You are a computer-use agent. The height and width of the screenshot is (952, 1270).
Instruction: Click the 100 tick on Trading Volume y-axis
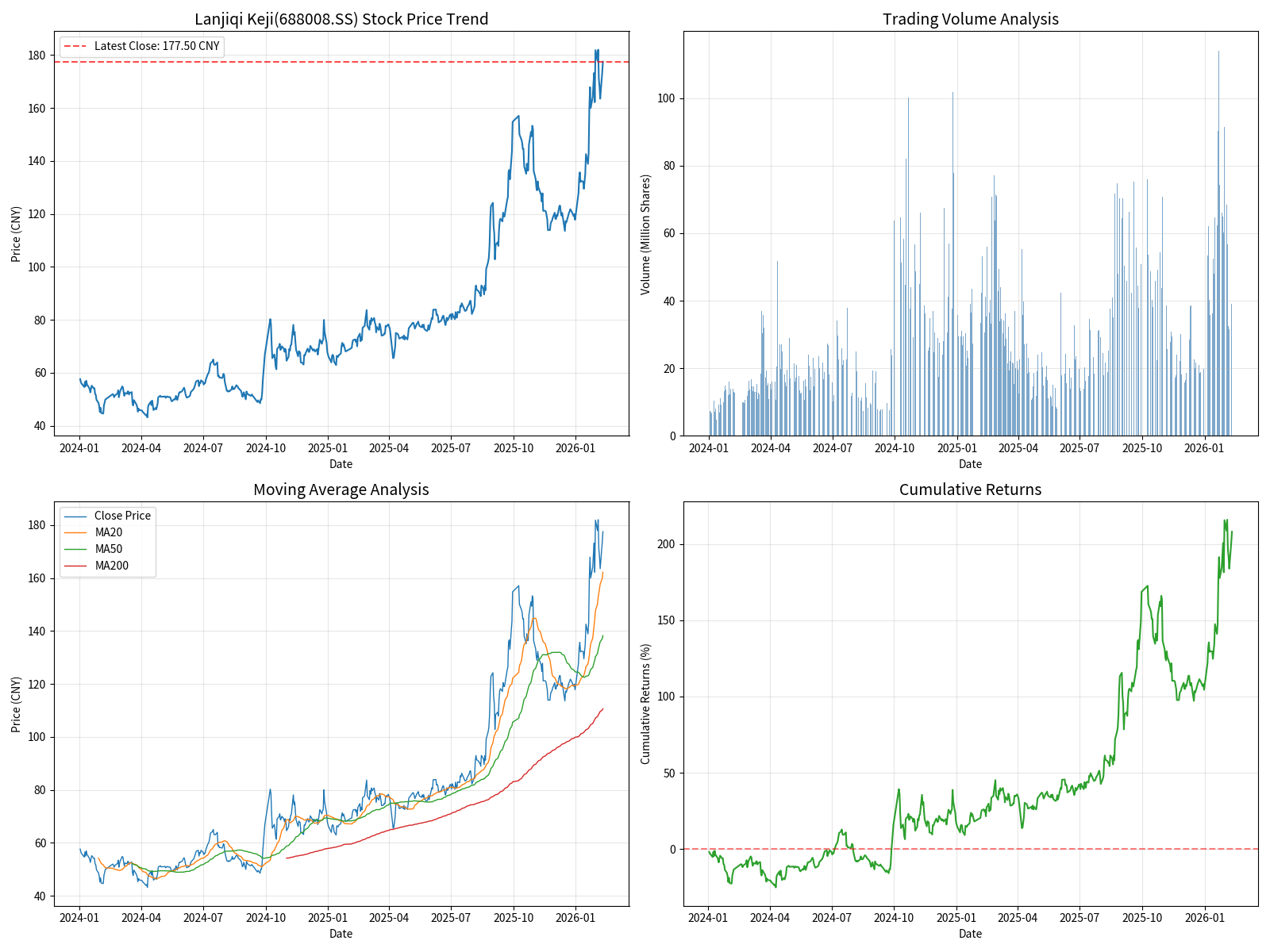(x=666, y=98)
